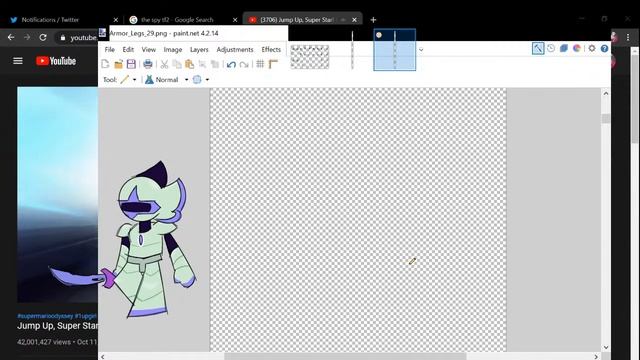Close the Twitter notifications tab
The height and width of the screenshot is (360, 640).
pyautogui.click(x=116, y=20)
